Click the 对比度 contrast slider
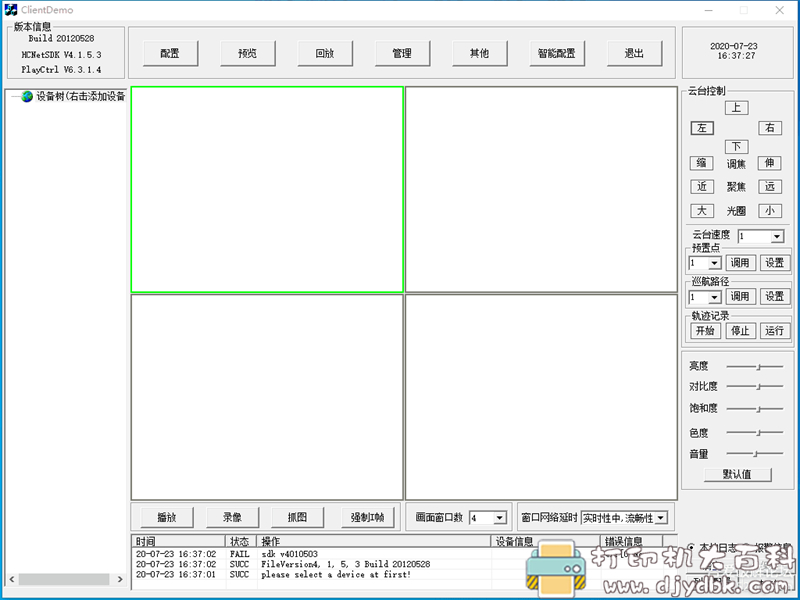Screen dimensions: 800x600 755,387
